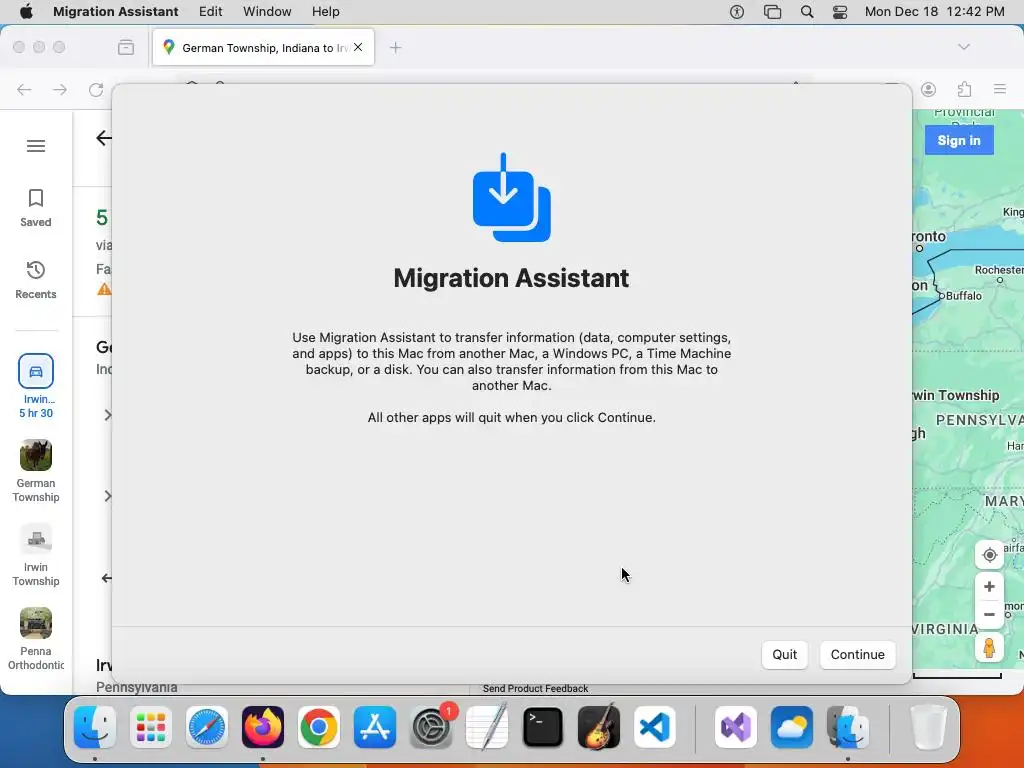The image size is (1024, 768).
Task: Click the Street View pegman icon
Action: 989,648
